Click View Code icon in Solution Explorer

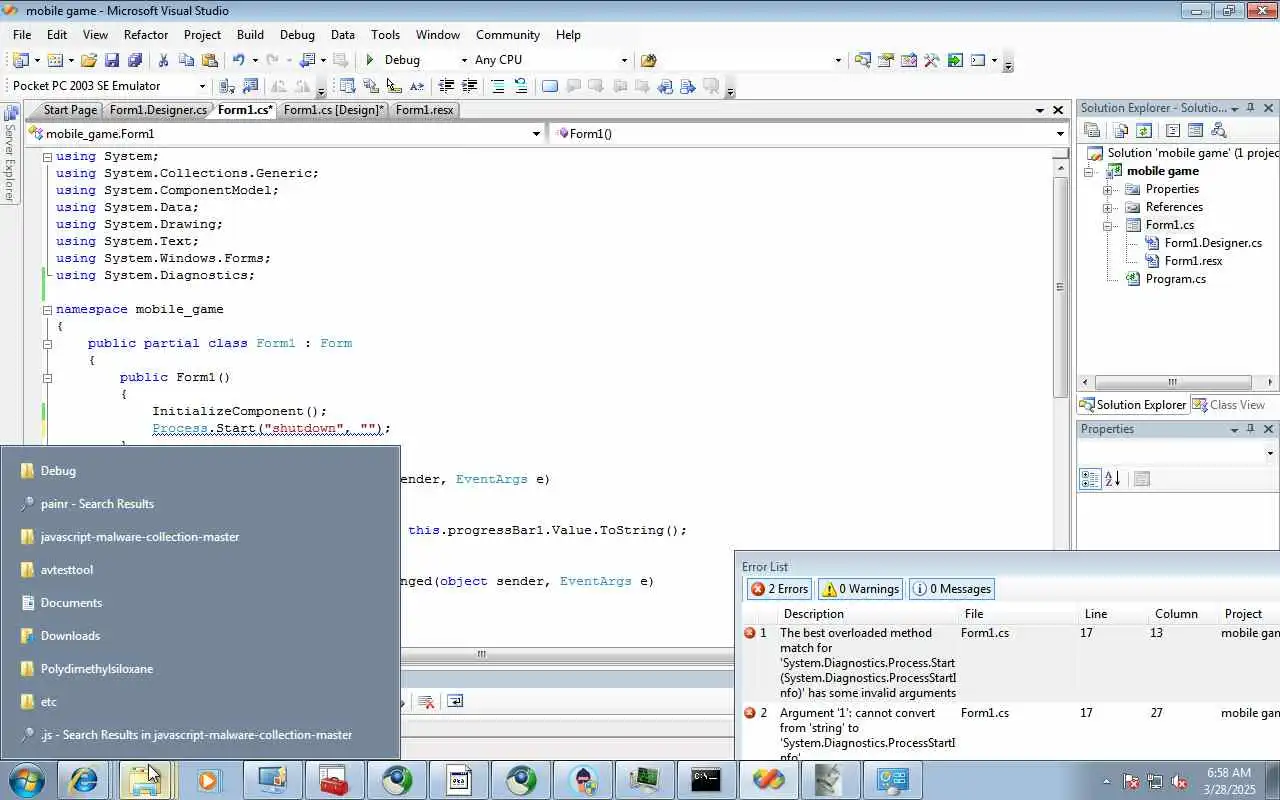pyautogui.click(x=1173, y=130)
